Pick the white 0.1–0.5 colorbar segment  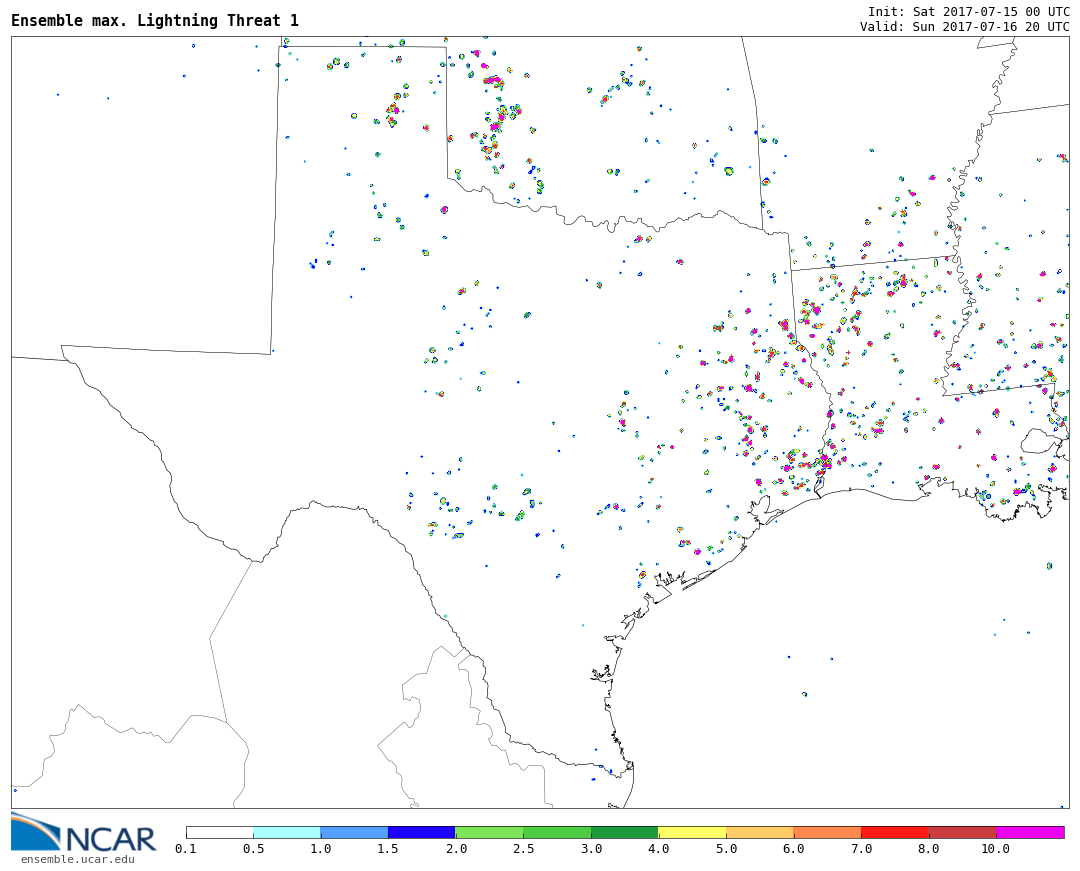point(220,832)
